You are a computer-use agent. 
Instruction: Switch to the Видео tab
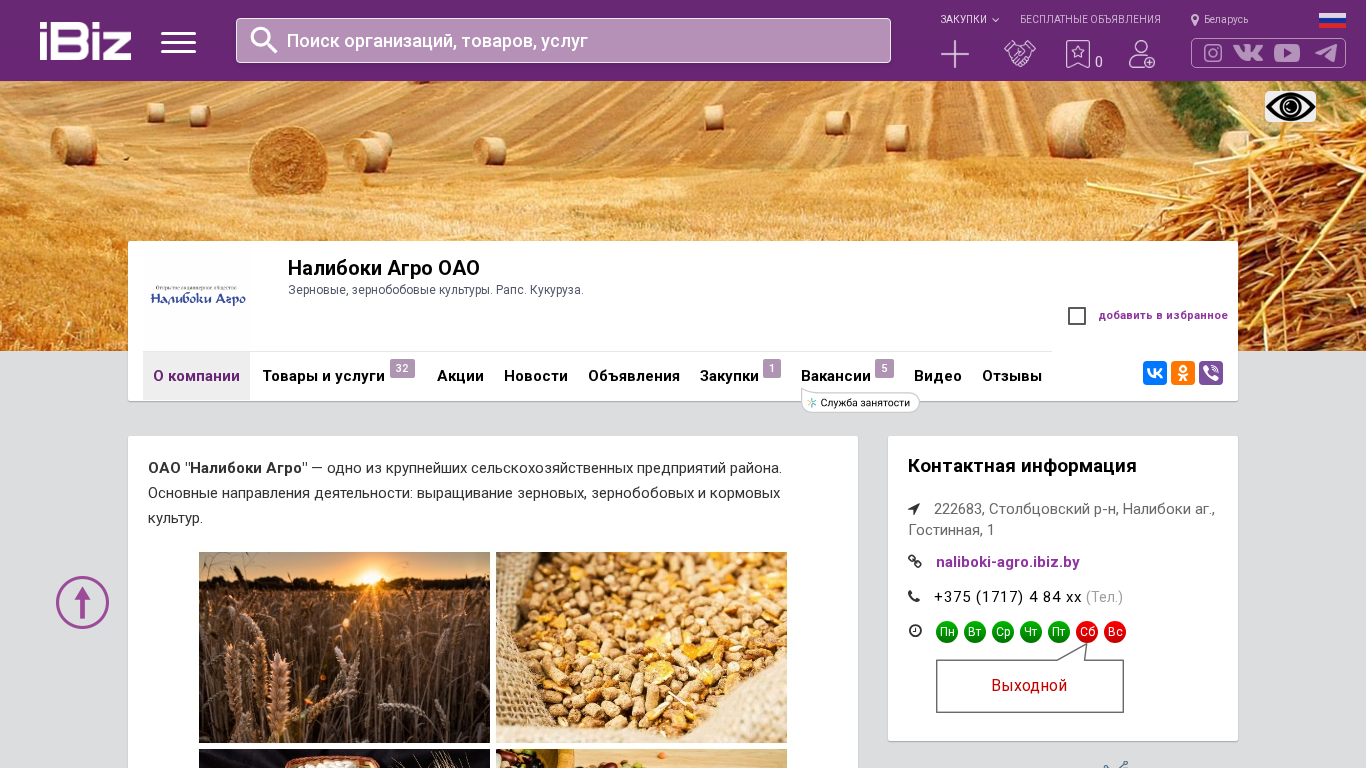938,376
